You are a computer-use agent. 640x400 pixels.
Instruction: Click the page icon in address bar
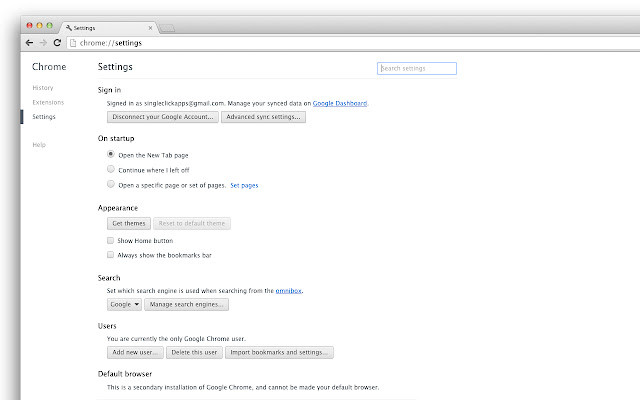coord(73,43)
